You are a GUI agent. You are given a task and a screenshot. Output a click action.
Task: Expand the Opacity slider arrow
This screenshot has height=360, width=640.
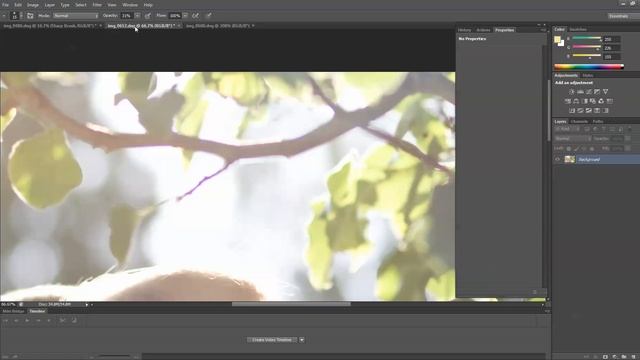click(137, 16)
